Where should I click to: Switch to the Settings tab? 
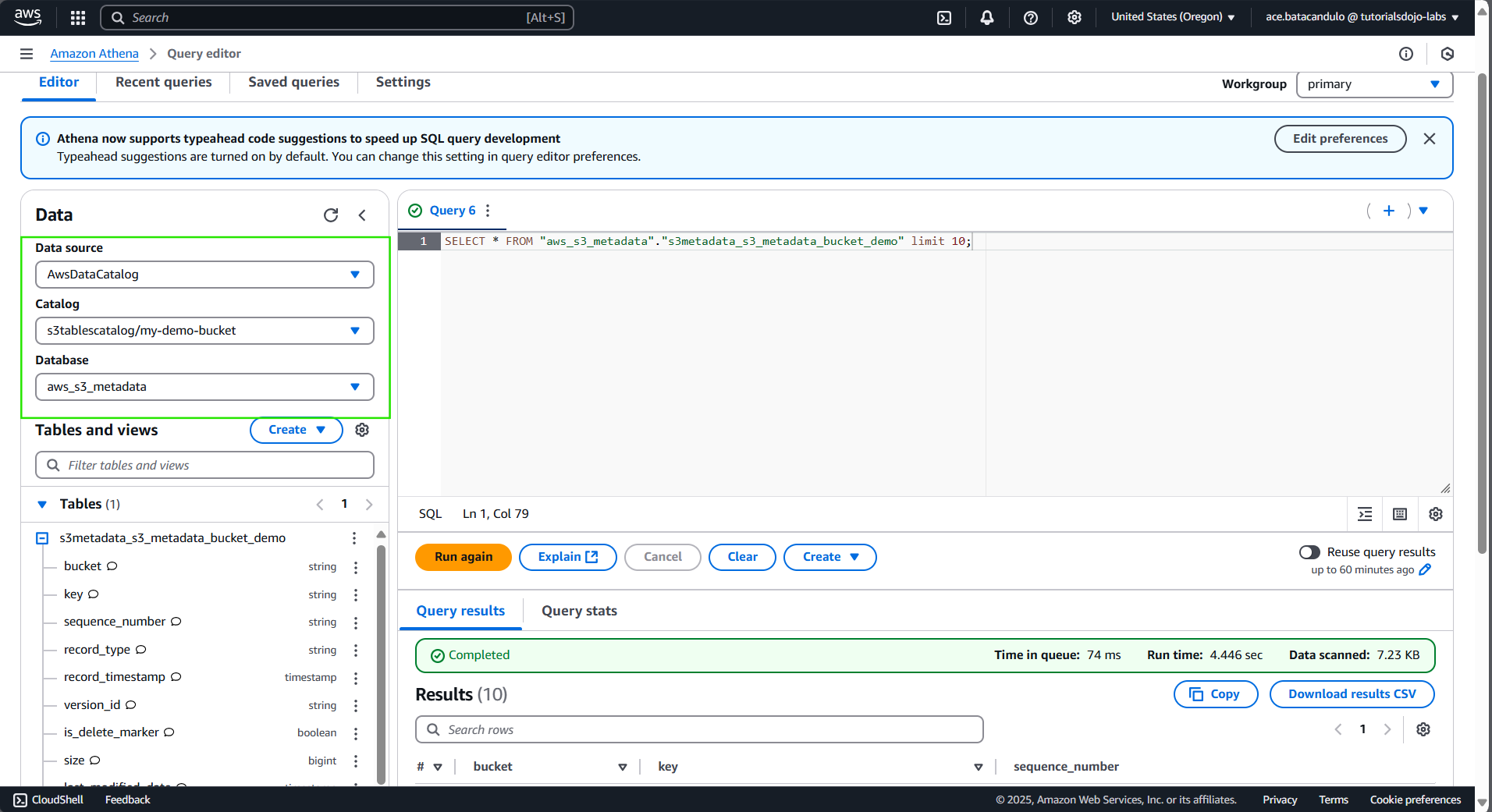pyautogui.click(x=403, y=82)
